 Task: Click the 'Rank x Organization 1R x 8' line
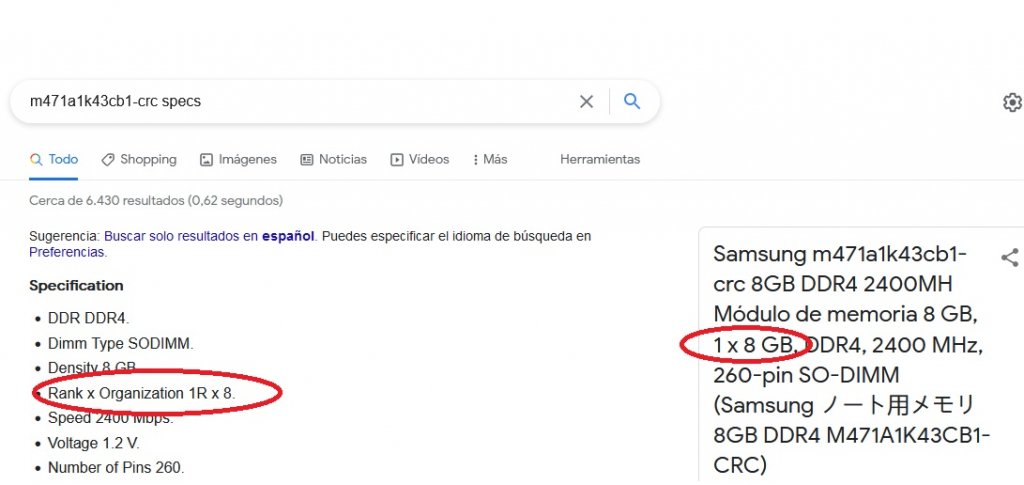pos(141,393)
